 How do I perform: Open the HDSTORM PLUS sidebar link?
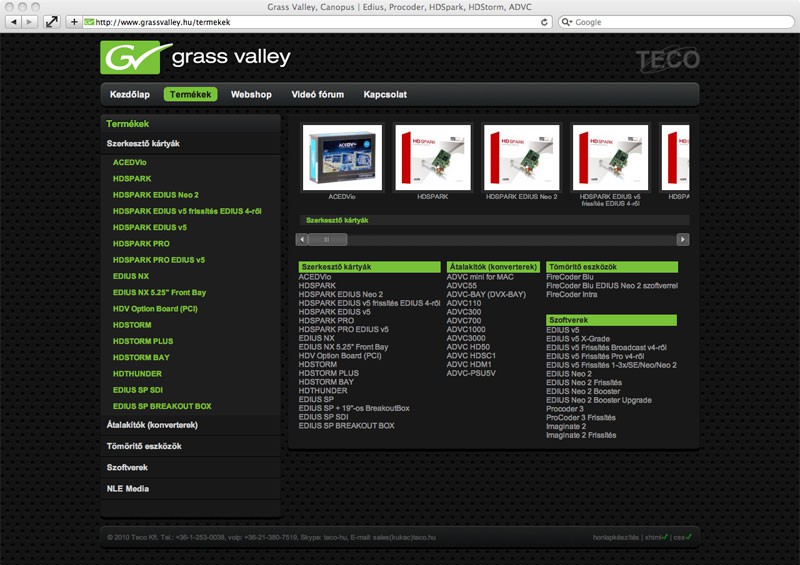[143, 341]
